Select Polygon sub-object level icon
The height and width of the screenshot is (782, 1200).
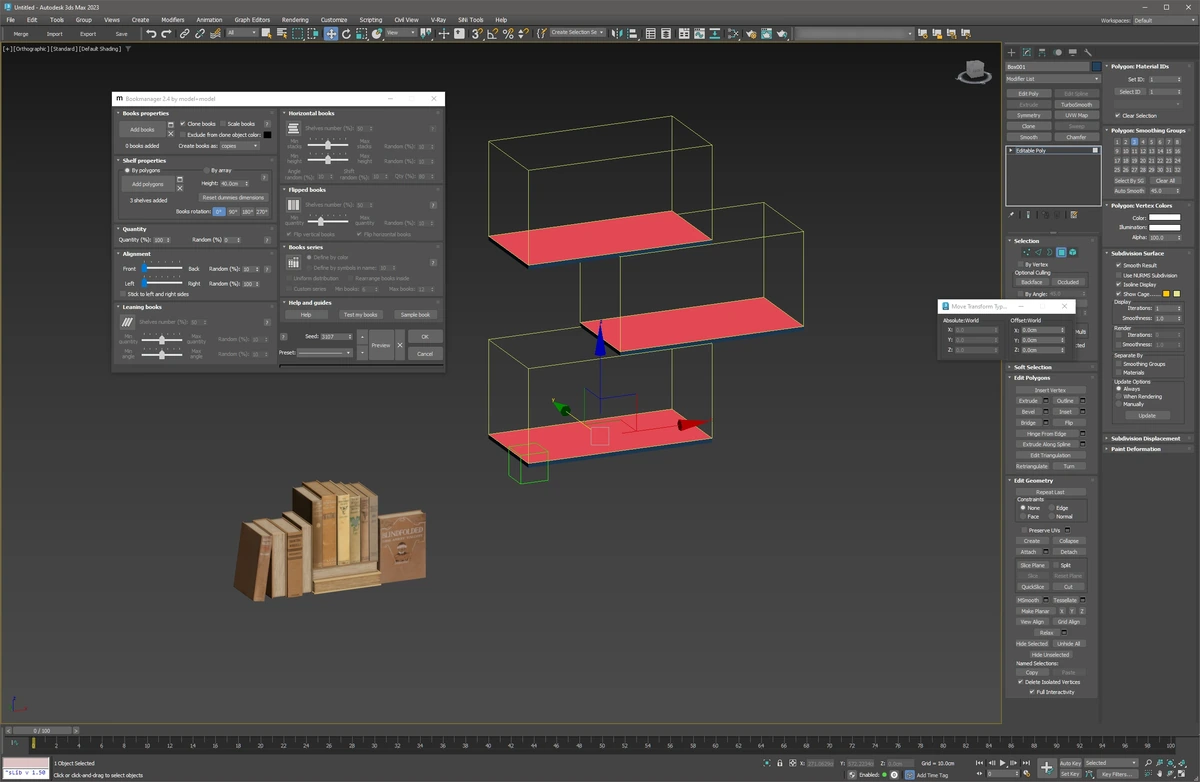[x=1061, y=252]
